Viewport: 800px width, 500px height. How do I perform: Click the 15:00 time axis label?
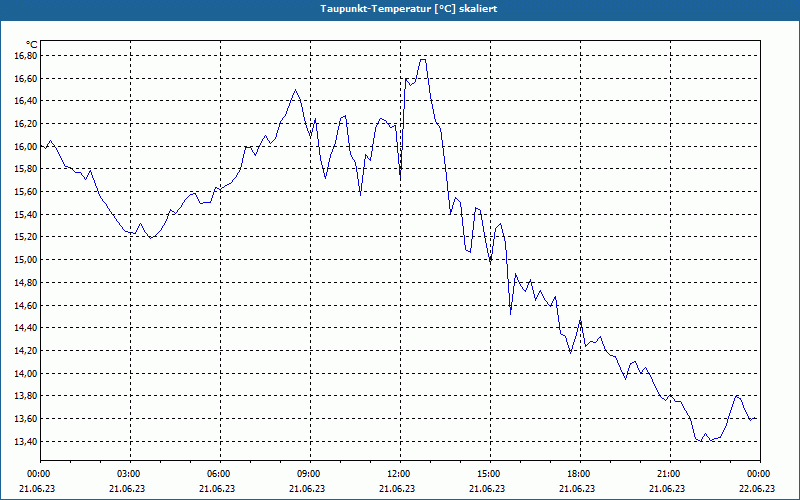(x=490, y=474)
